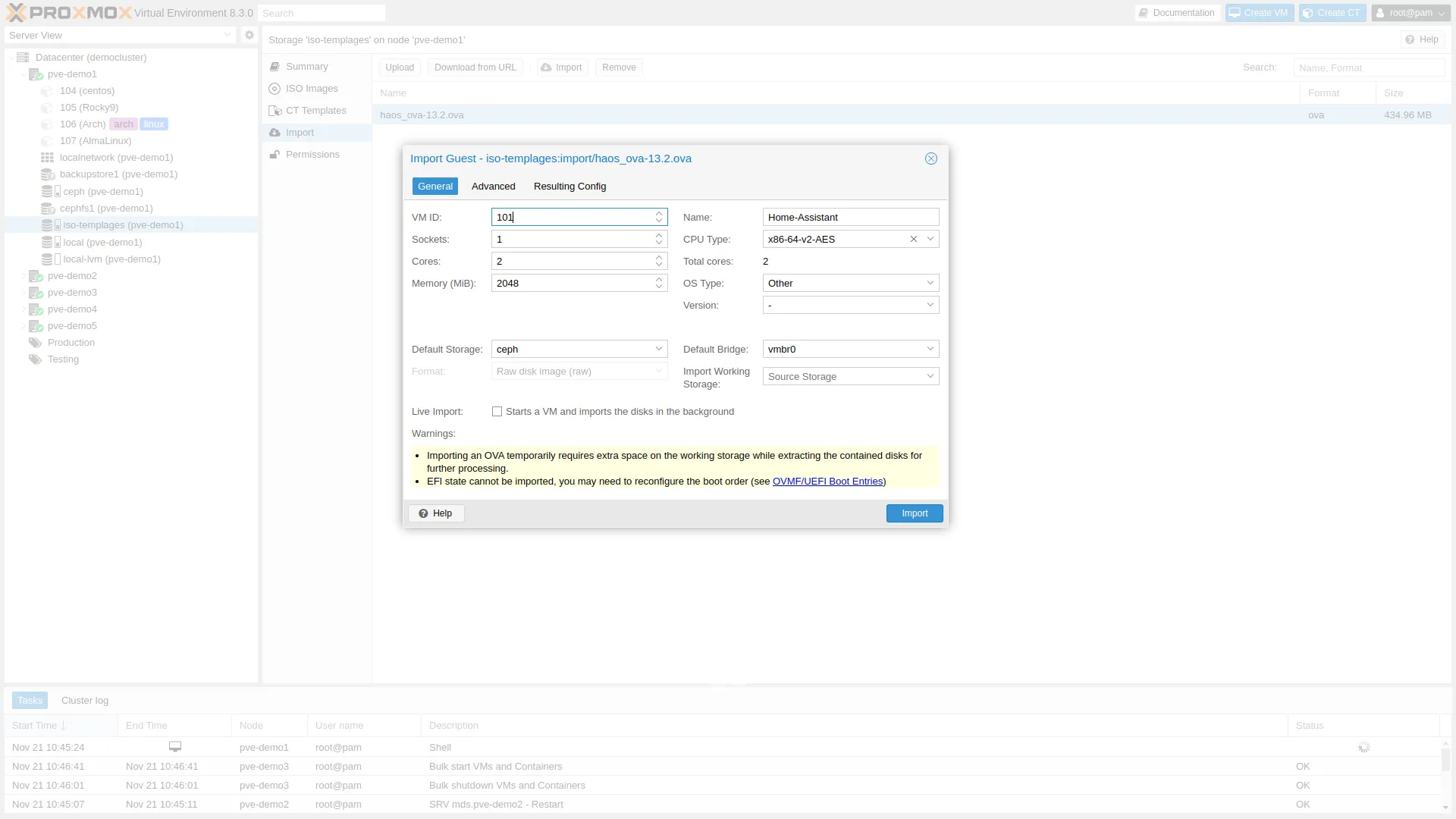The image size is (1456, 819).
Task: Open the Resulting Config tab
Action: tap(570, 187)
